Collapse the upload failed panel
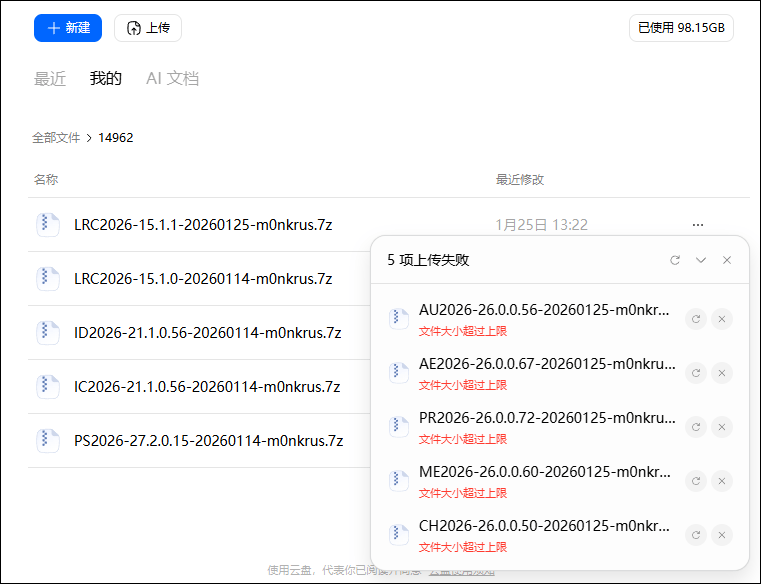 coord(701,260)
